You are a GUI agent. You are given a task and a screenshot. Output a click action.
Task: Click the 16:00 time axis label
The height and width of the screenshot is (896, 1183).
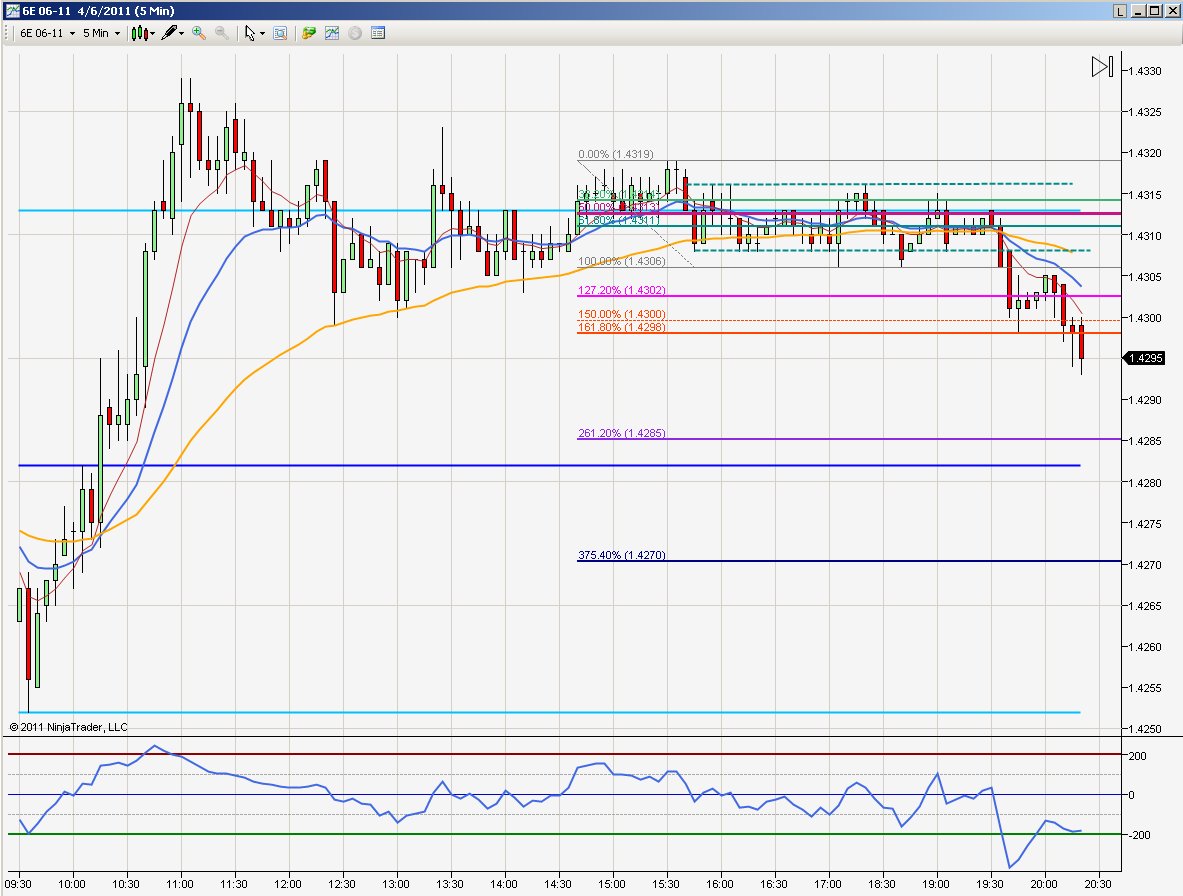point(720,884)
